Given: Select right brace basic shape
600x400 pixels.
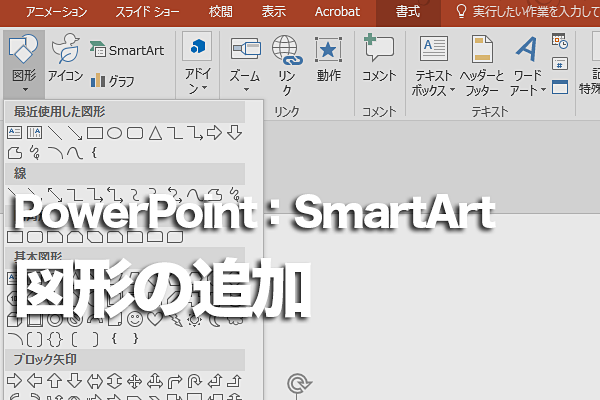Looking at the screenshot, I should click(135, 339).
